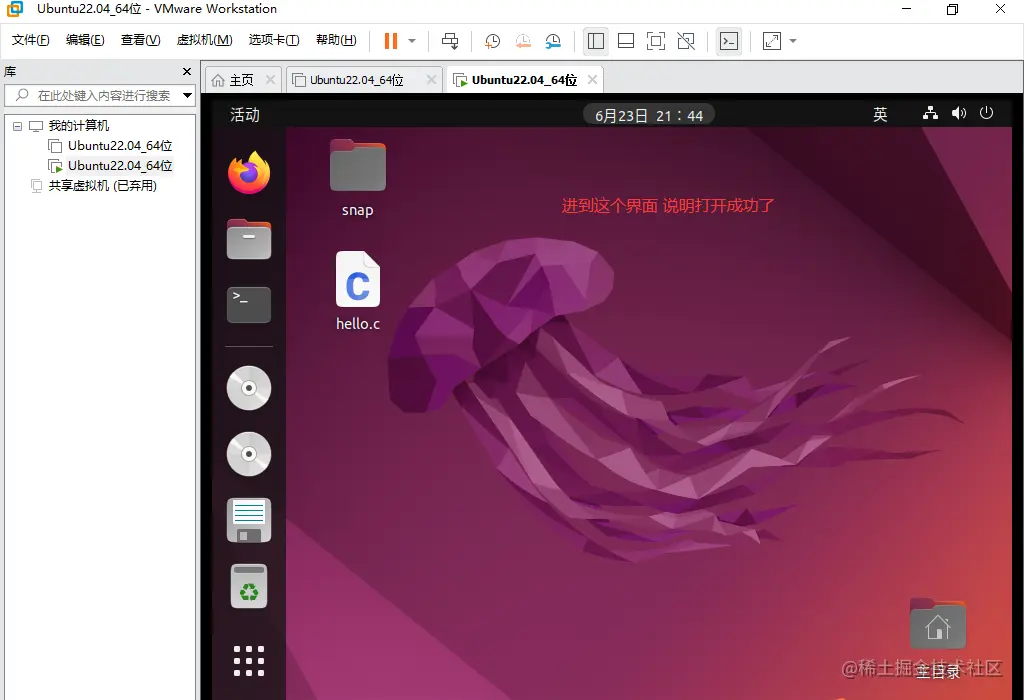Open the 选项卡(T) menu
Screen dimensions: 1024x700
(274, 40)
